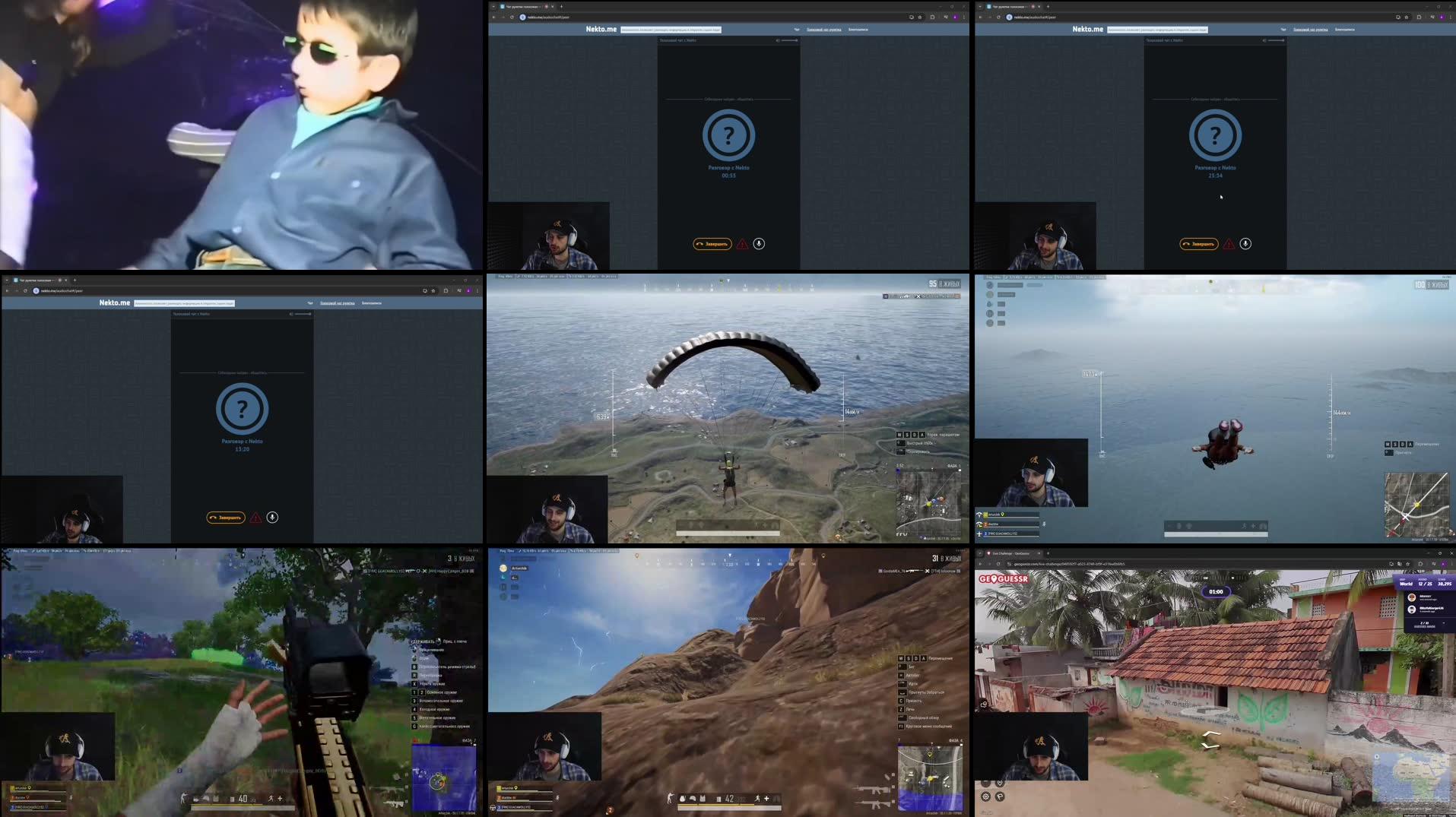This screenshot has width=1456, height=817.
Task: Open the minimap in the parachute game frame
Action: (x=929, y=502)
